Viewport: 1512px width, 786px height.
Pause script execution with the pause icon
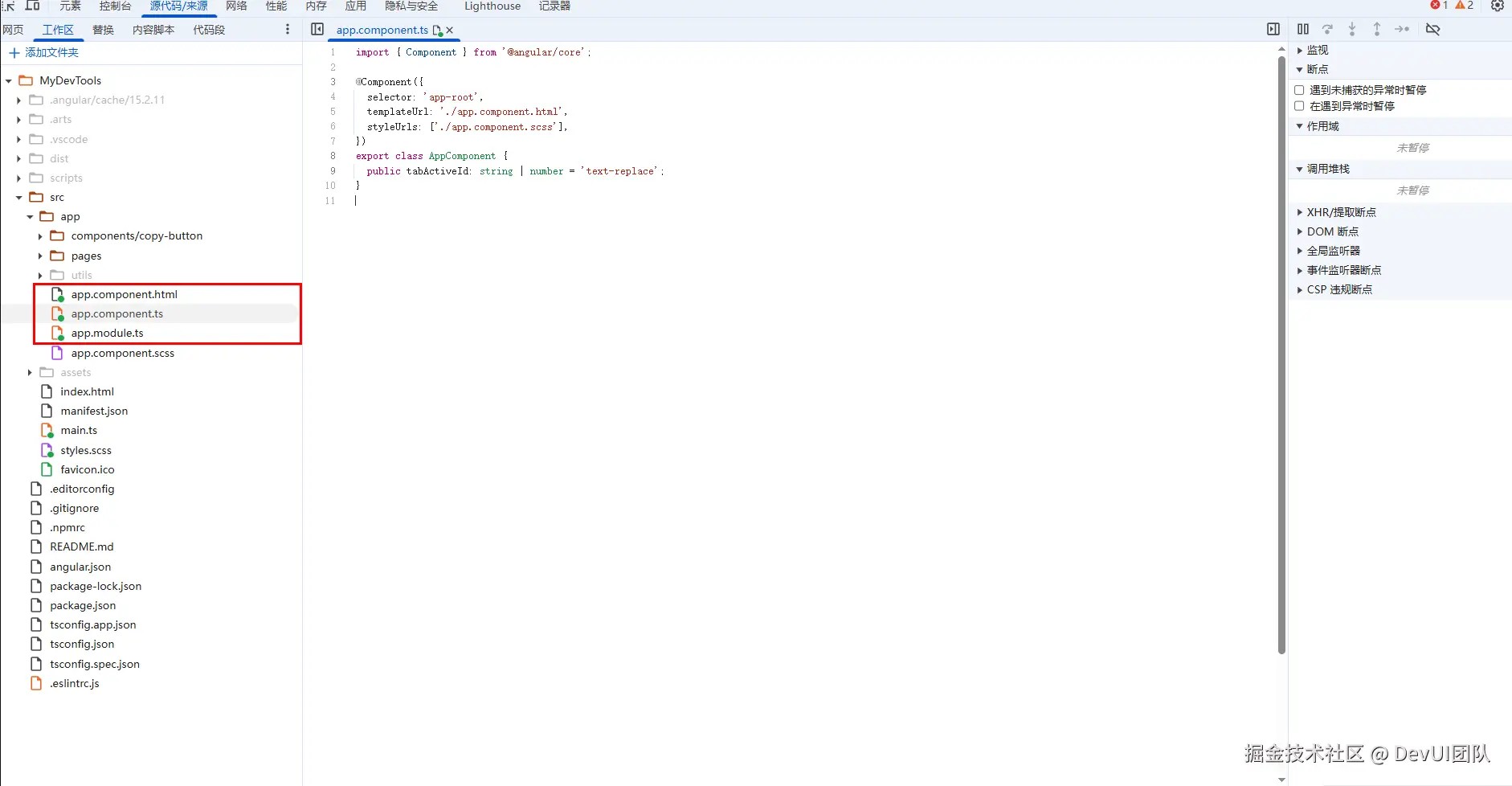point(1303,29)
